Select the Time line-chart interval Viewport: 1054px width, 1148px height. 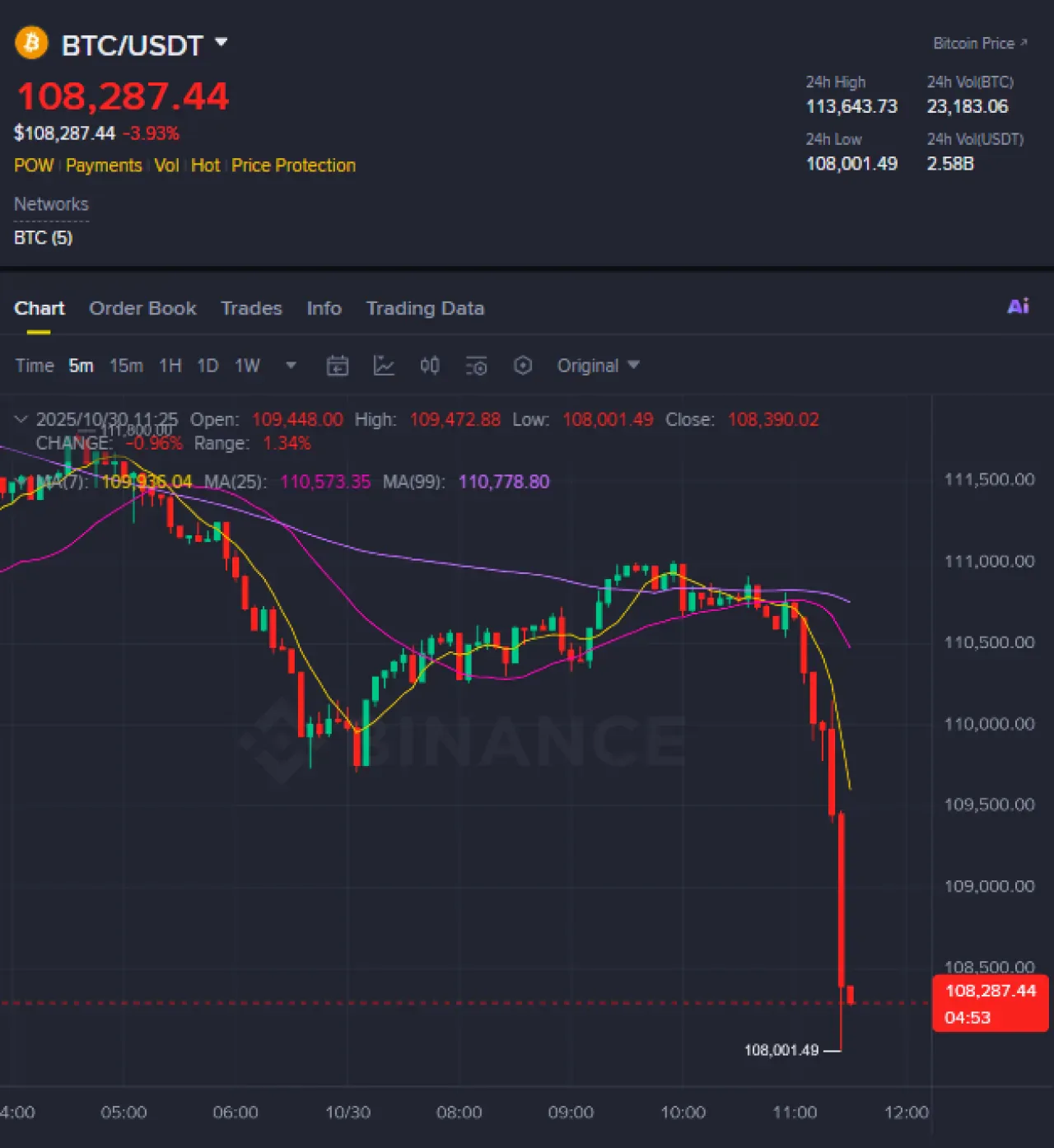35,366
